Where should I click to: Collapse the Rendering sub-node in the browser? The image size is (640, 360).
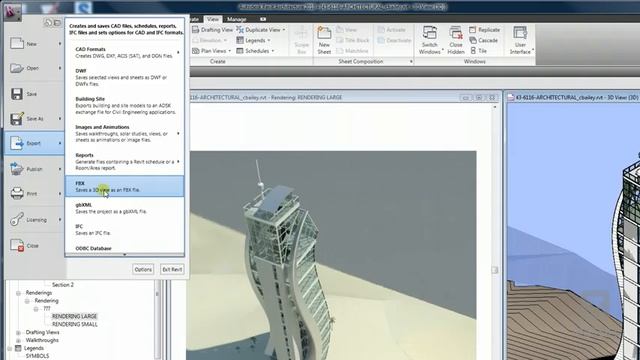[x=27, y=301]
